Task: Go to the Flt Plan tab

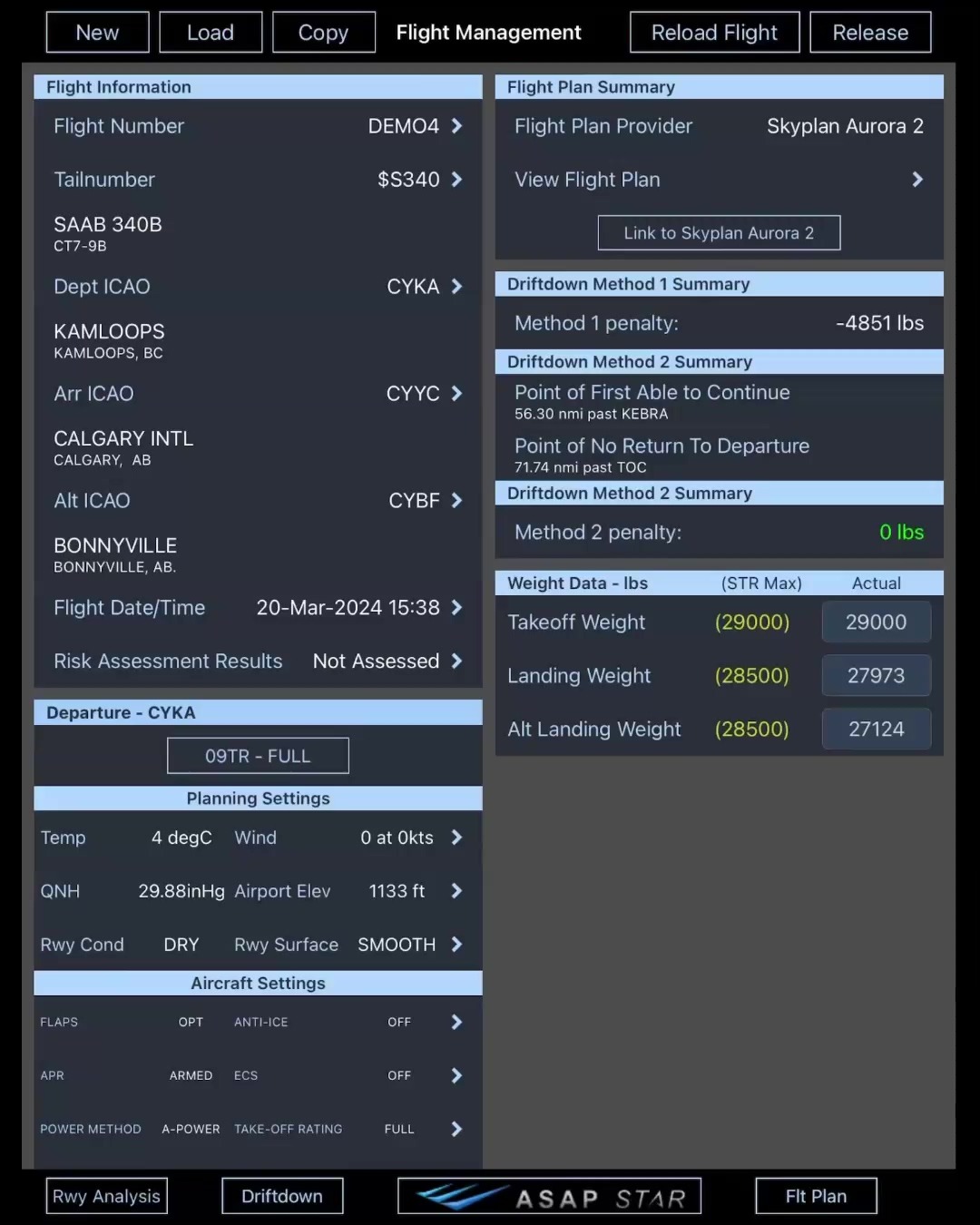Action: tap(816, 1196)
